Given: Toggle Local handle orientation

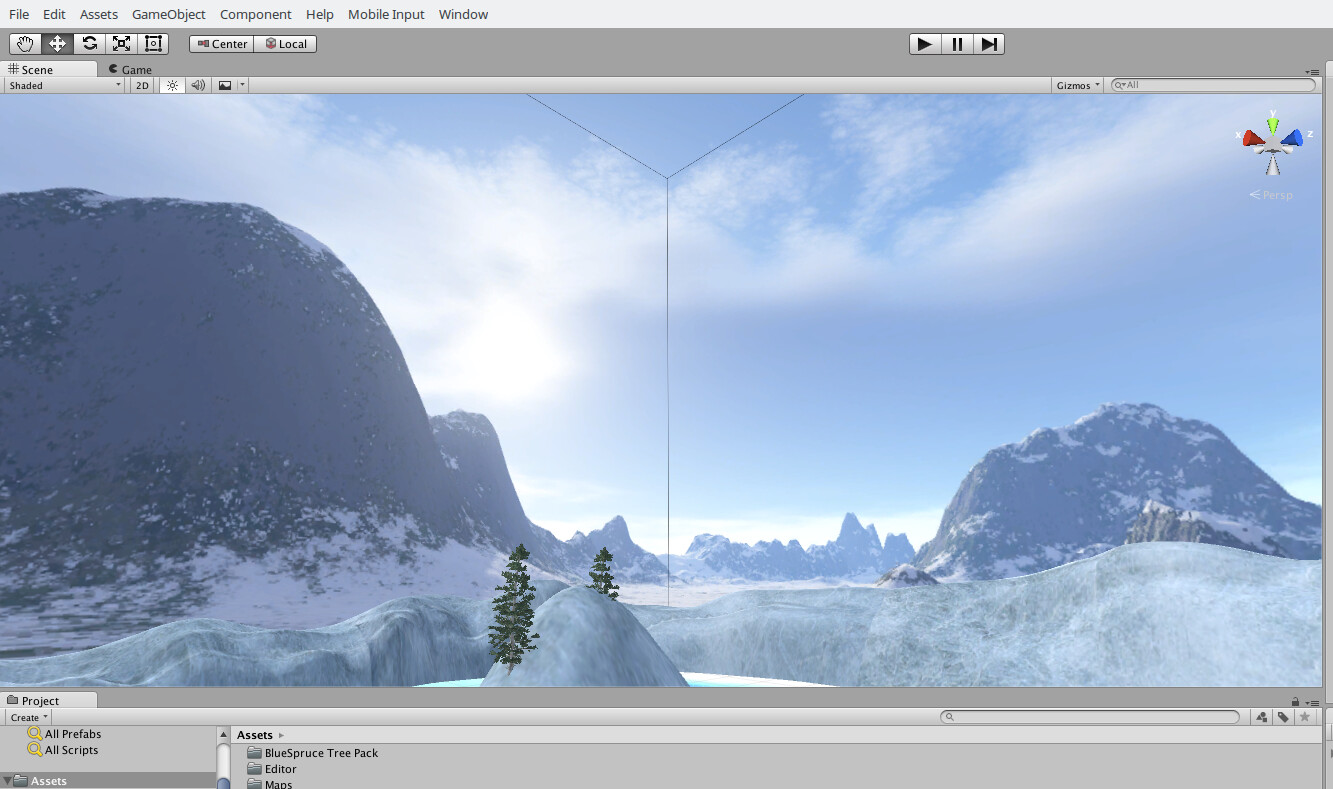Looking at the screenshot, I should 286,43.
